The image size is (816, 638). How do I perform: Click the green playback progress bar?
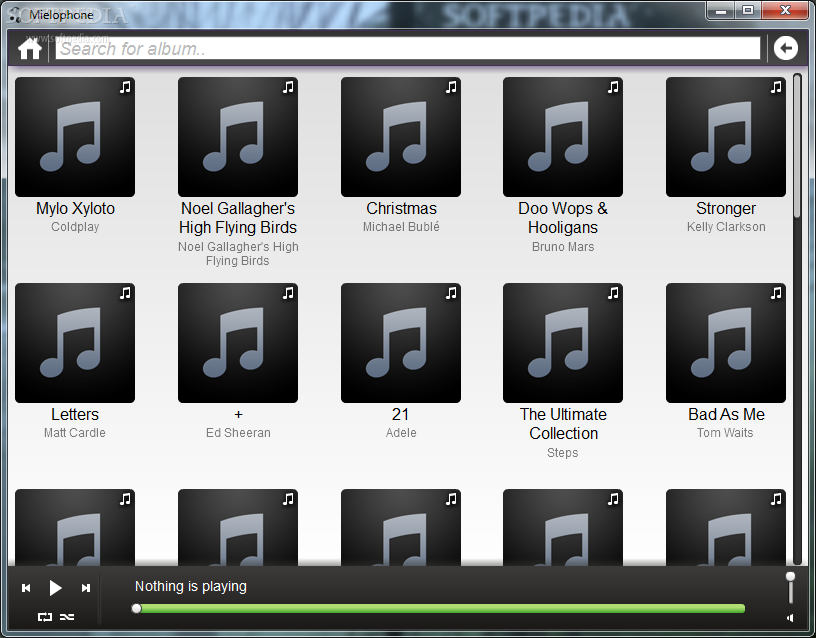coord(440,608)
